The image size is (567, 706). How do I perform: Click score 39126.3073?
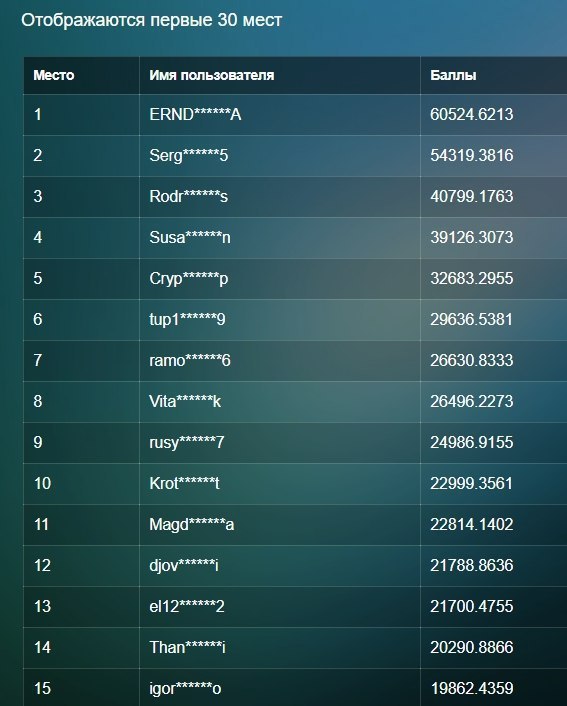pyautogui.click(x=472, y=237)
